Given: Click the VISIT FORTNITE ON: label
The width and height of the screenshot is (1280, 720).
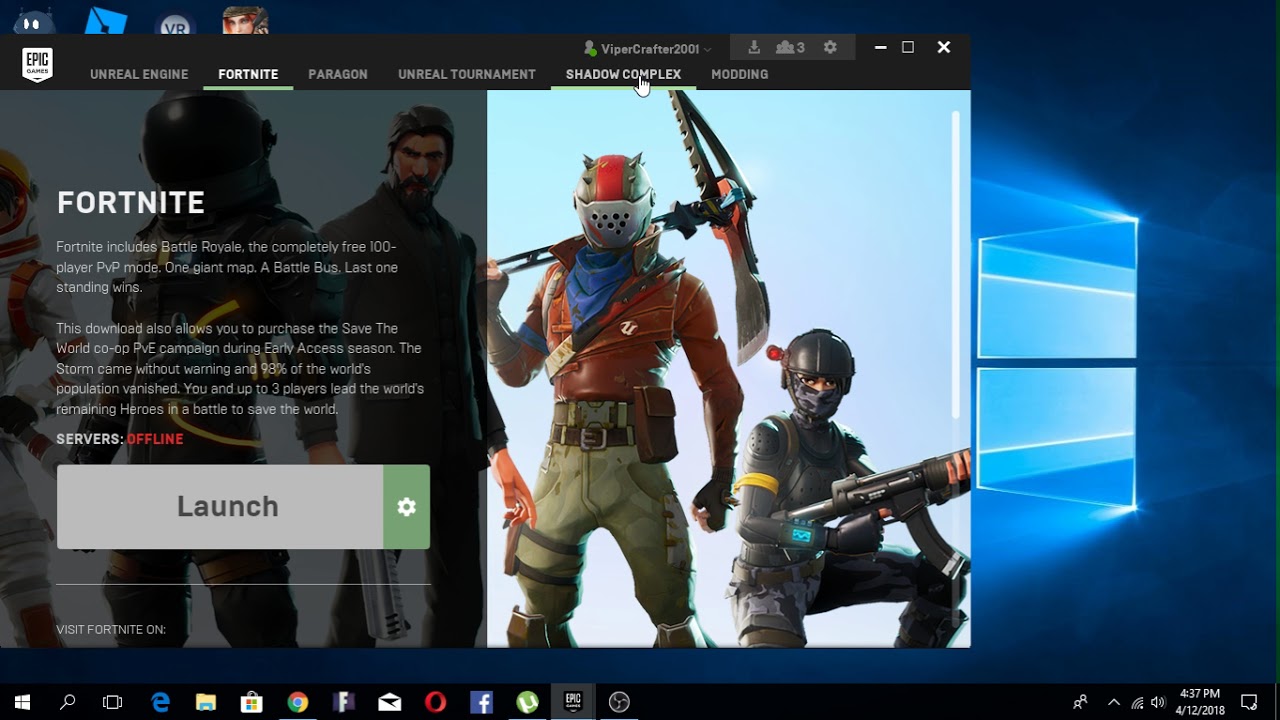Looking at the screenshot, I should click(x=111, y=630).
